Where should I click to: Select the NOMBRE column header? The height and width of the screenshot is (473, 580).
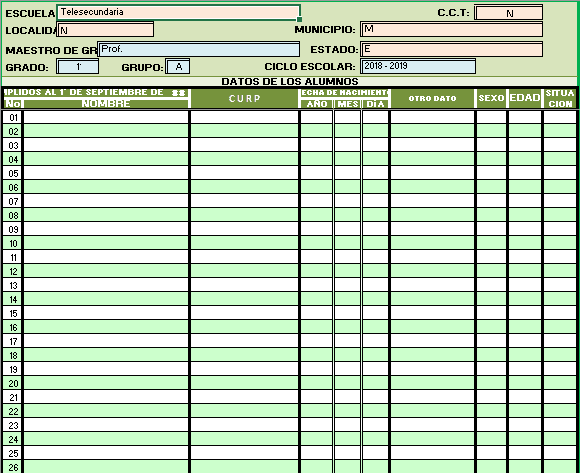point(106,104)
